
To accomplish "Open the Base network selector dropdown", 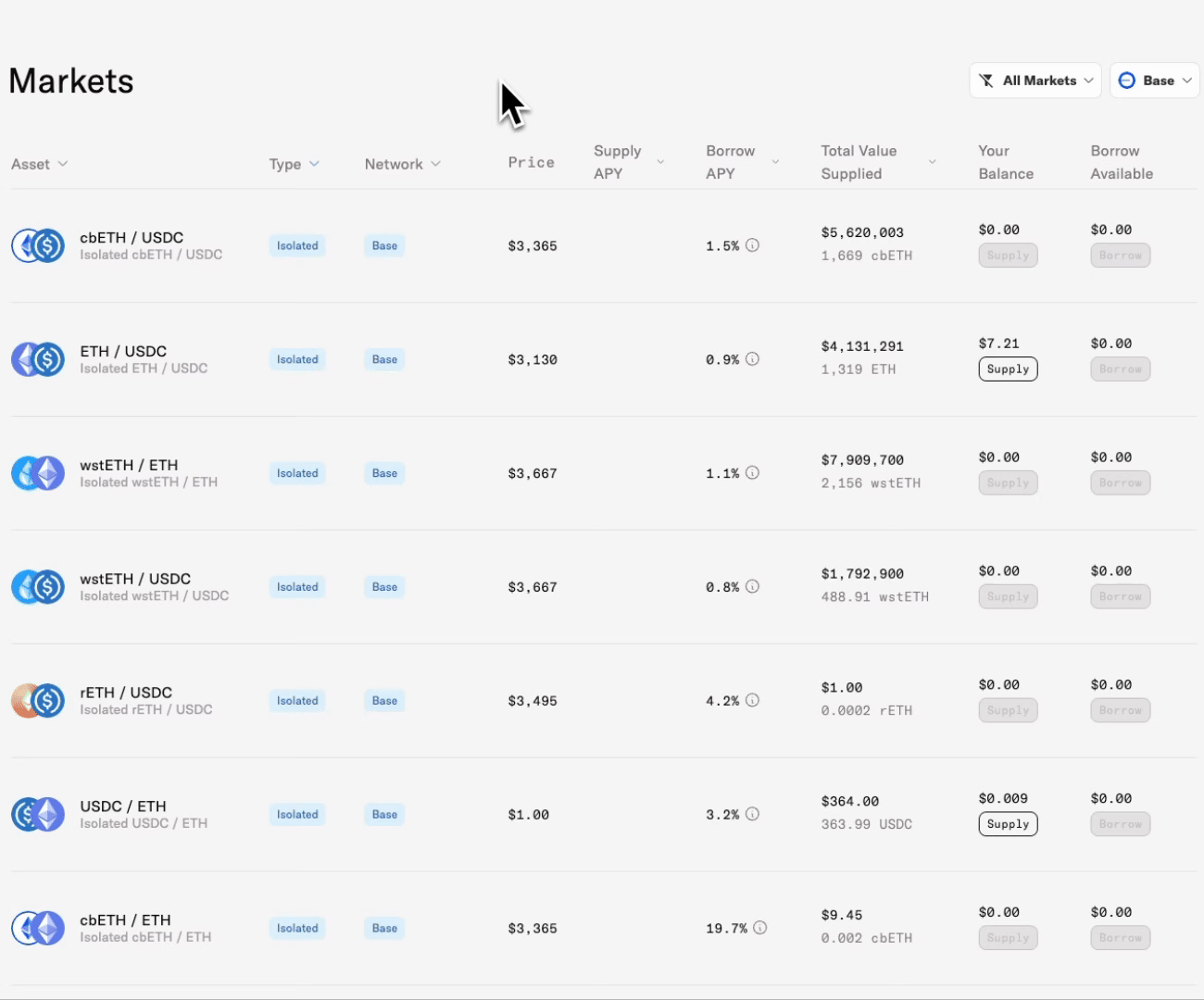I will pyautogui.click(x=1155, y=81).
